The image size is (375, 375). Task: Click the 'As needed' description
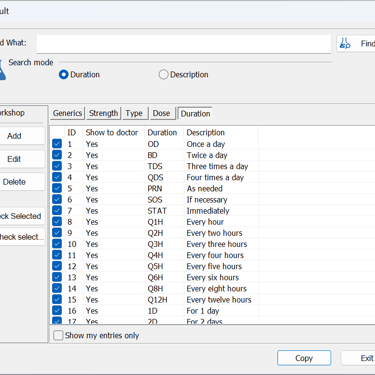(x=204, y=188)
